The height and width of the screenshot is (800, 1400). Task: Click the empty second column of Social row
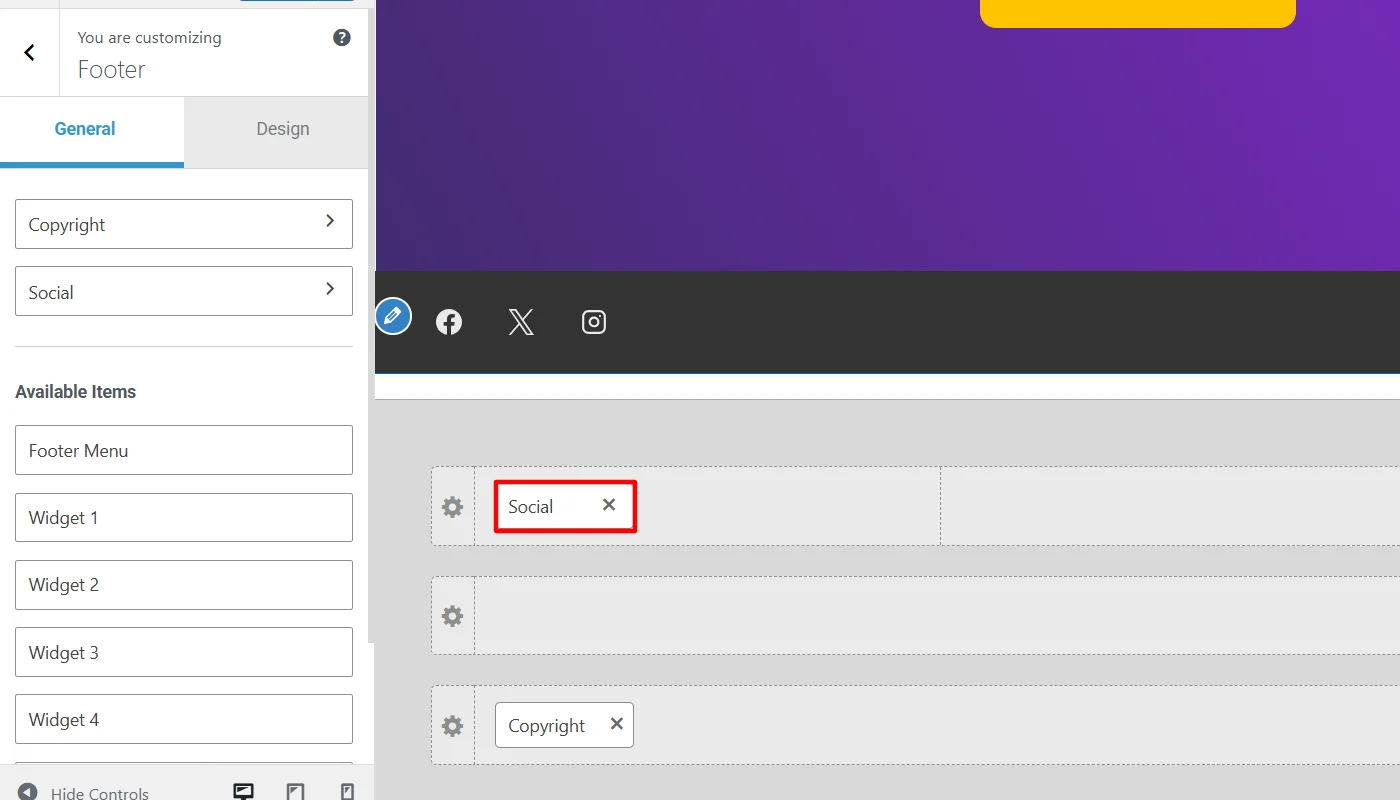click(x=1170, y=506)
